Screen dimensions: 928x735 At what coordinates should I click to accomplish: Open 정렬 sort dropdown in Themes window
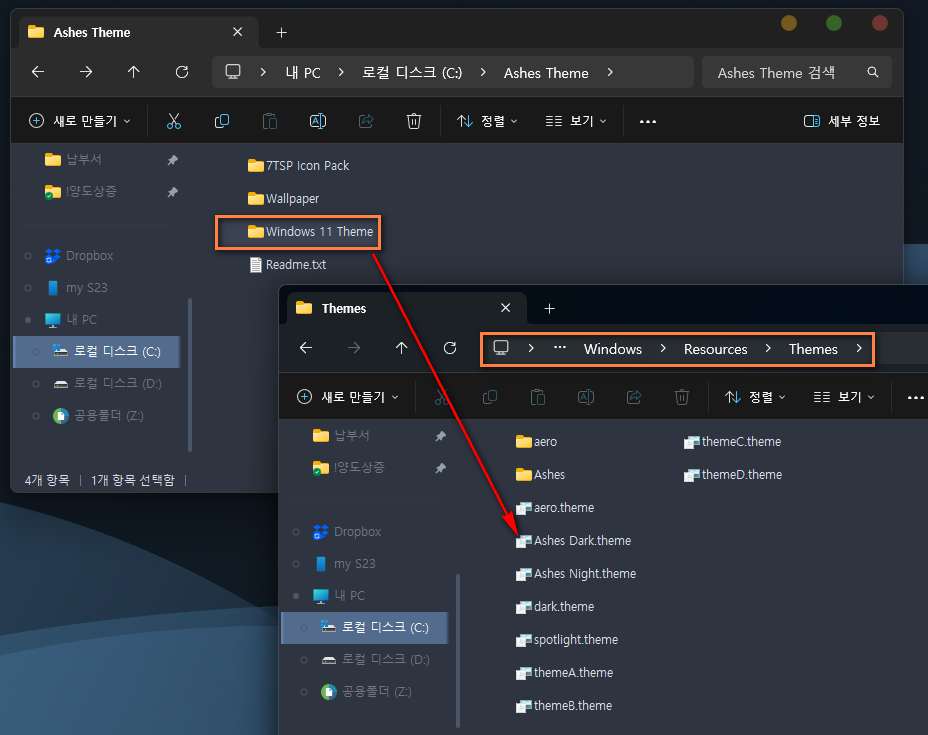pyautogui.click(x=755, y=397)
